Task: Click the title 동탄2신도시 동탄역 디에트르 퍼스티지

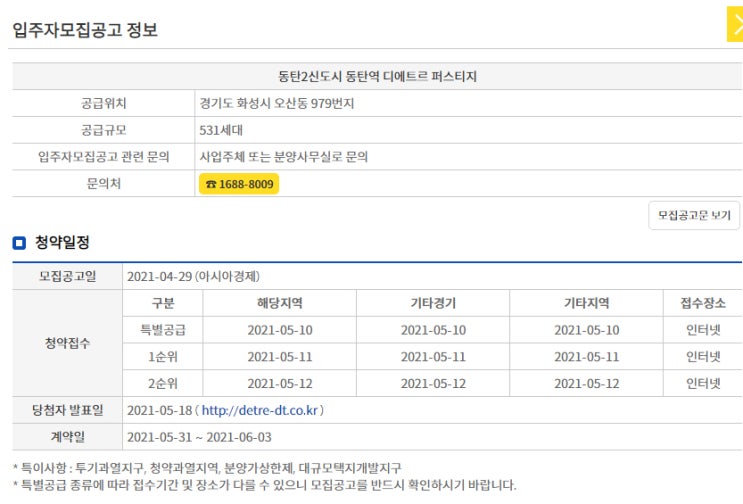Action: coord(377,76)
